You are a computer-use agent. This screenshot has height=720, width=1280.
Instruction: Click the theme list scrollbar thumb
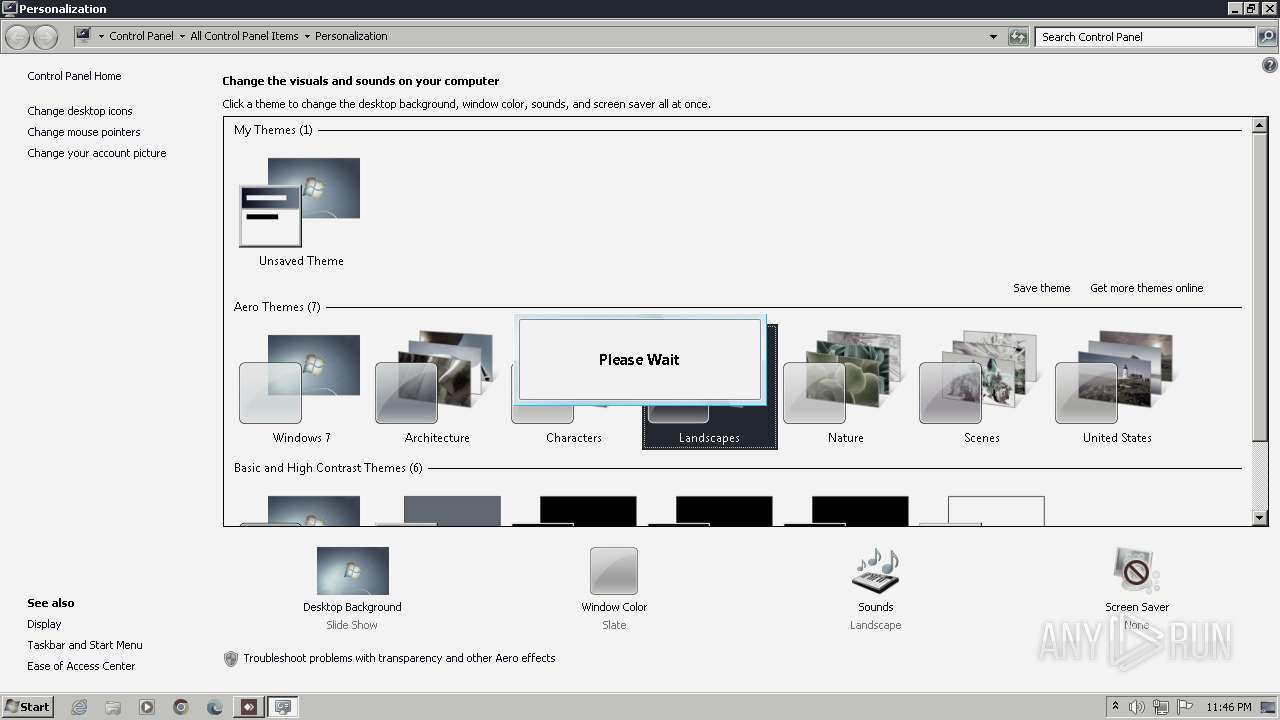point(1260,287)
